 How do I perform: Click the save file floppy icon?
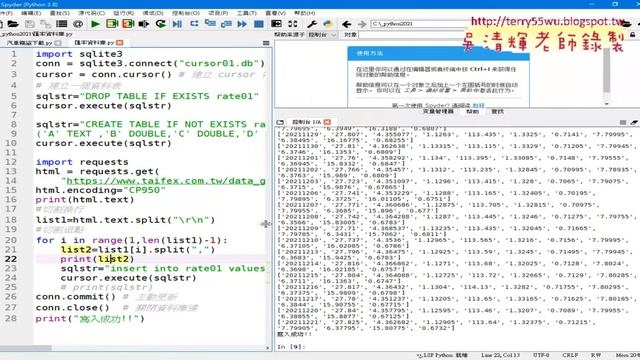click(30, 24)
